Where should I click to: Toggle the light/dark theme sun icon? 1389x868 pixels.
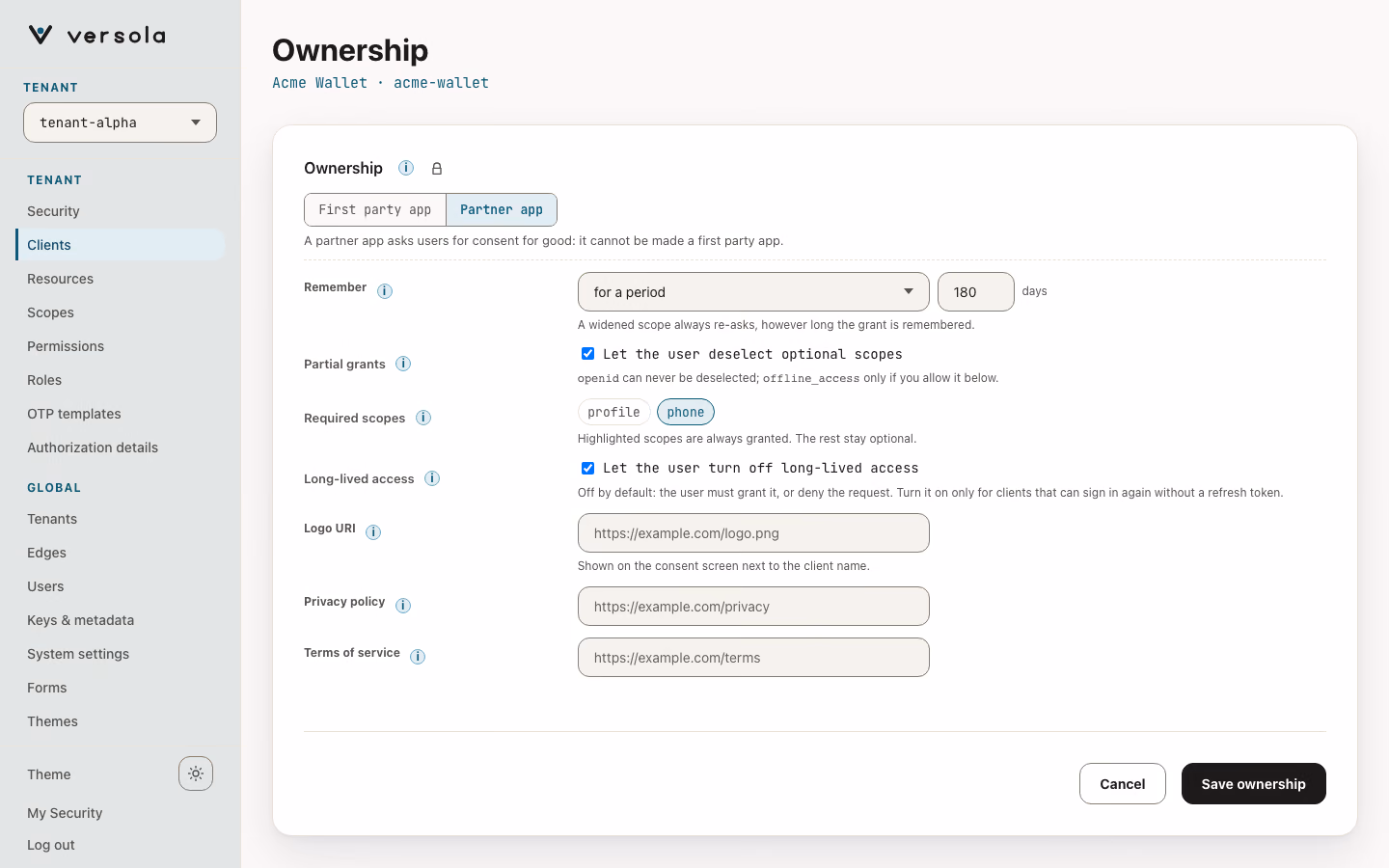tap(196, 773)
